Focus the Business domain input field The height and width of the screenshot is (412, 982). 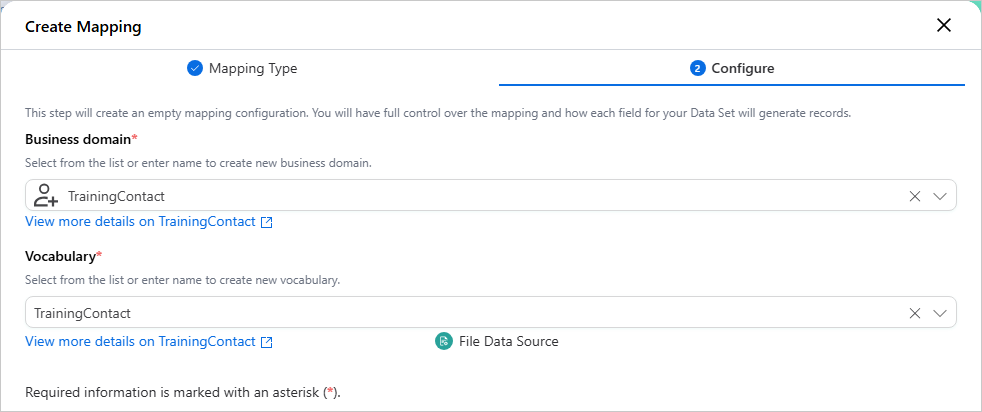pyautogui.click(x=490, y=195)
